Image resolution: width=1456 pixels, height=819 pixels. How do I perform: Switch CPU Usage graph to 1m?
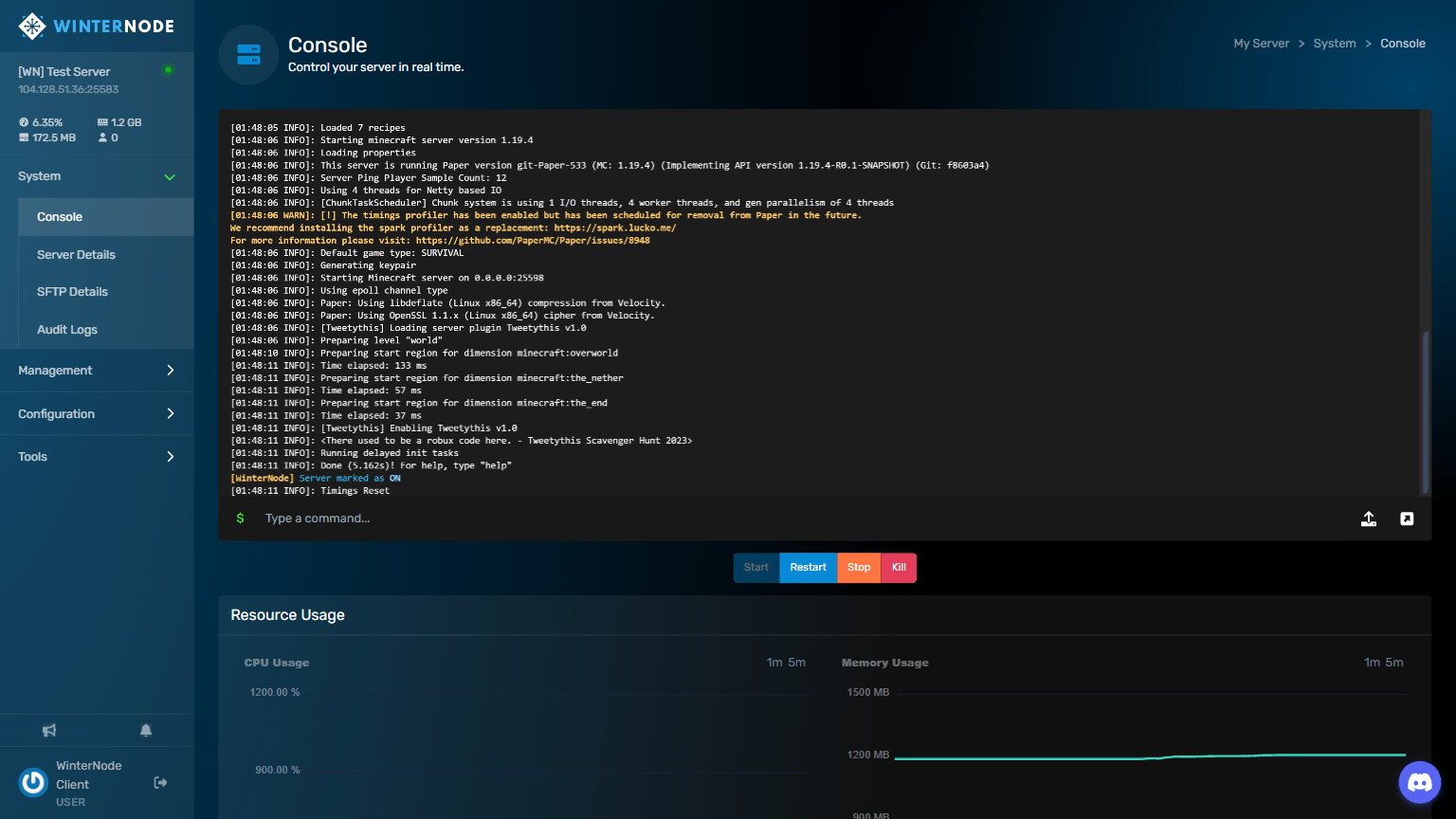tap(774, 663)
